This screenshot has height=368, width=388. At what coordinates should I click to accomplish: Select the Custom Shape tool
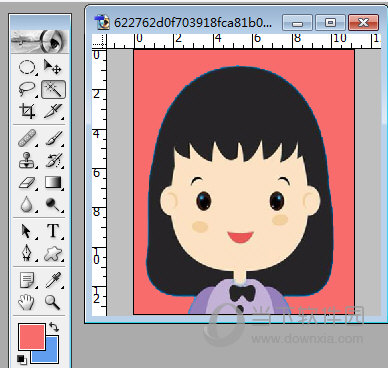[53, 254]
